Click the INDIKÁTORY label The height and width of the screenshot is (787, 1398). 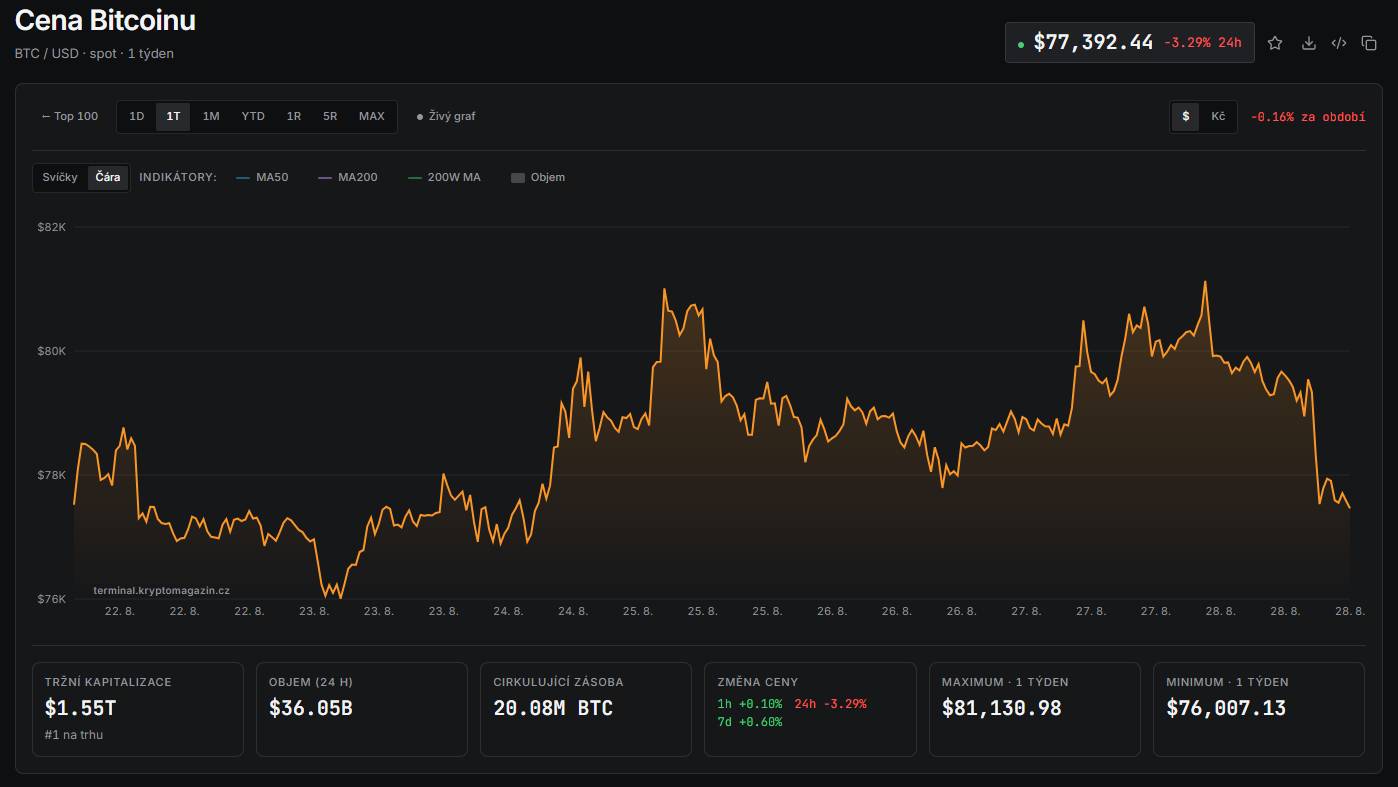click(178, 177)
